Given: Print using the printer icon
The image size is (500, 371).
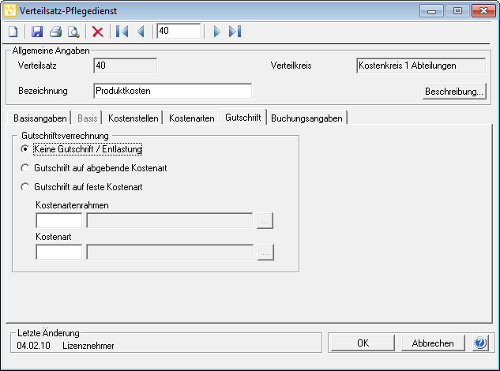Looking at the screenshot, I should coord(56,32).
